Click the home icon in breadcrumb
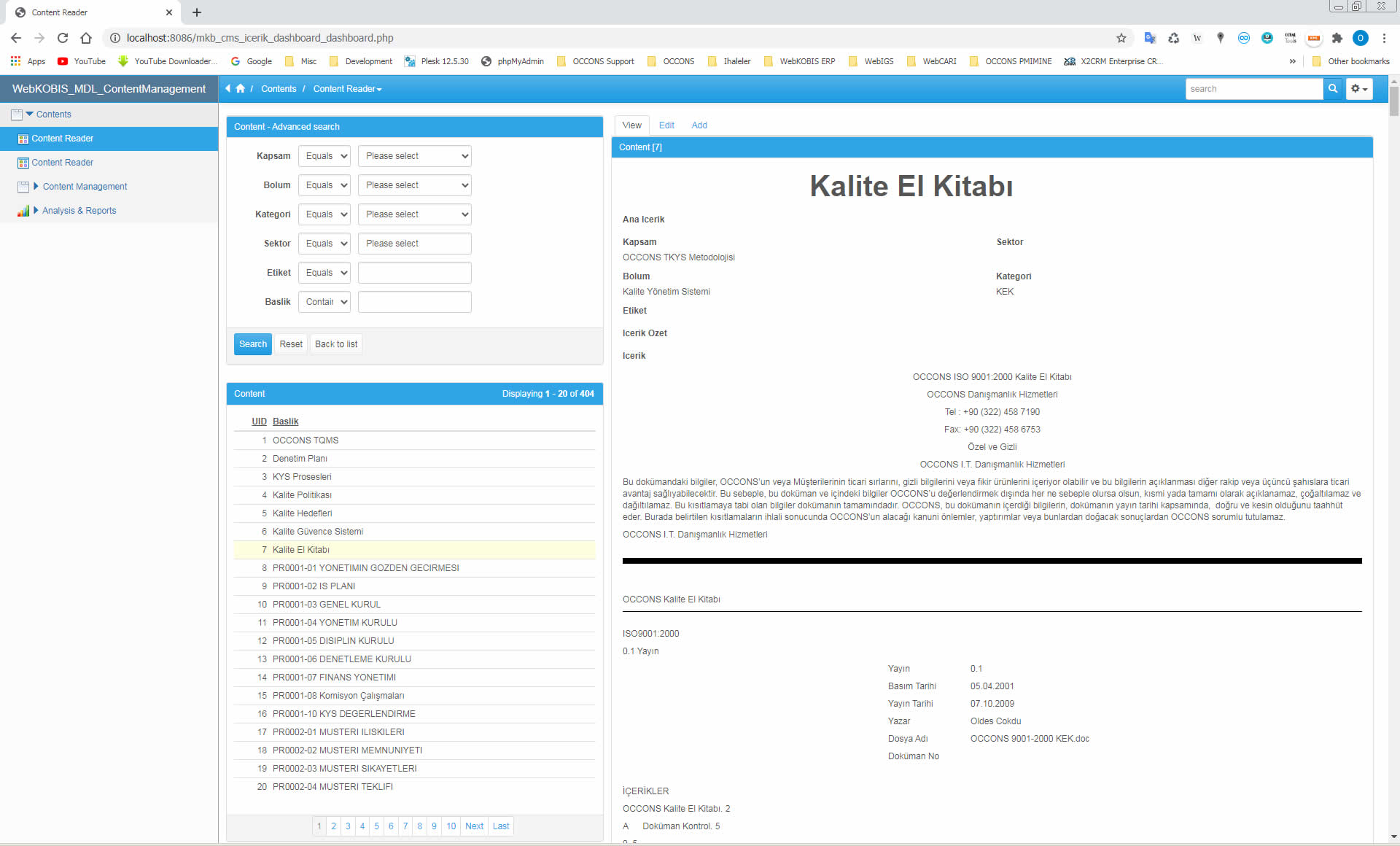The width and height of the screenshot is (1400, 846). 240,89
